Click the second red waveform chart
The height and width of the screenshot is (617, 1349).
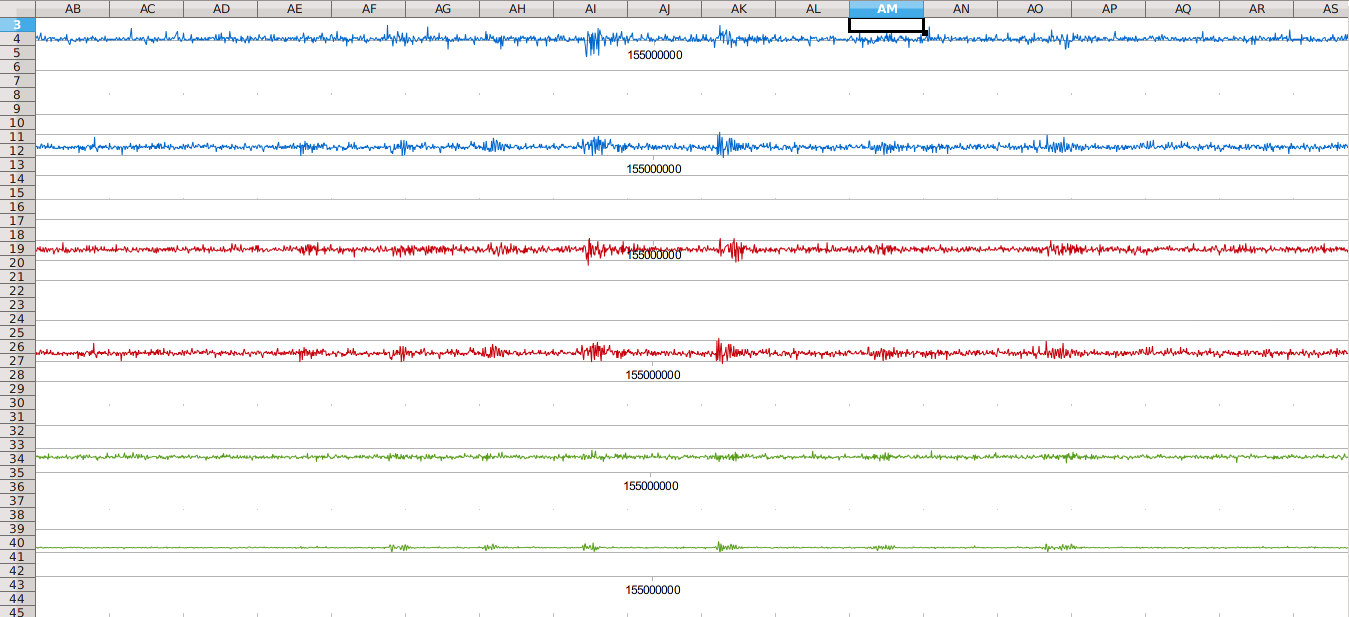tap(692, 353)
